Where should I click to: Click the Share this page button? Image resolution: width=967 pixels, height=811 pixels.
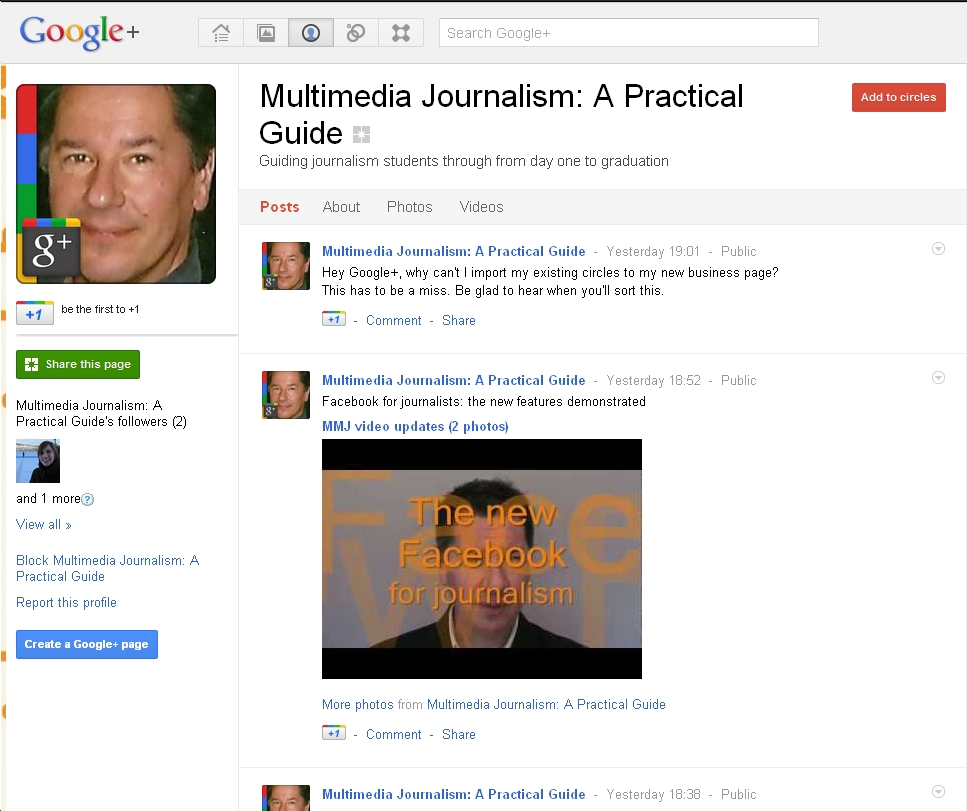(x=78, y=364)
